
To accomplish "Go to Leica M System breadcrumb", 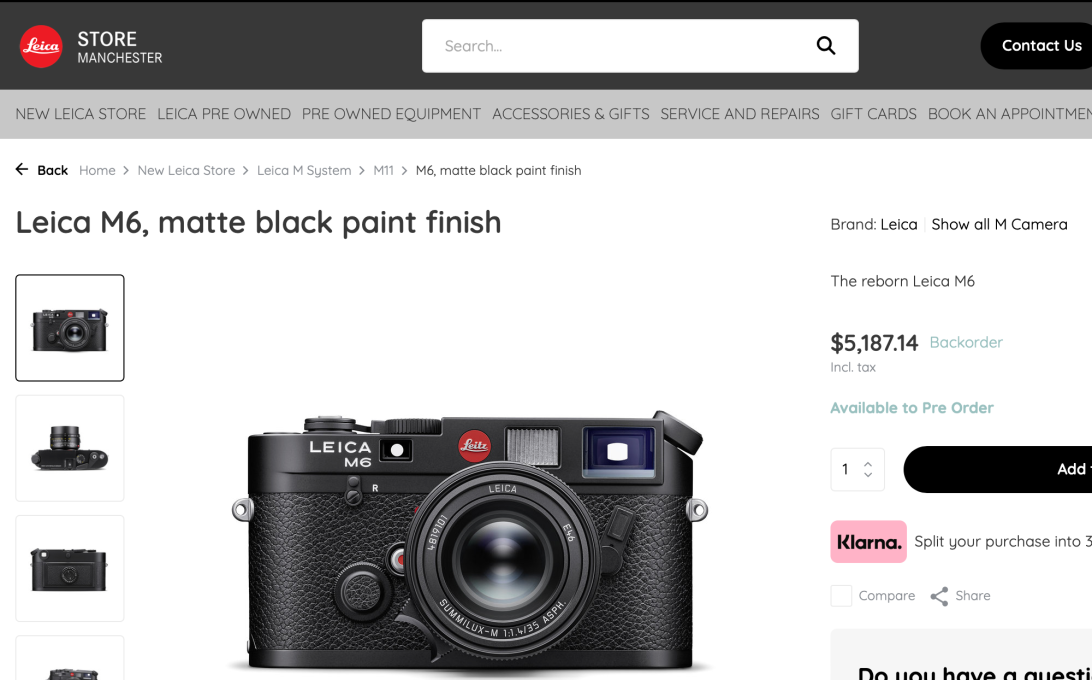I will pyautogui.click(x=304, y=170).
